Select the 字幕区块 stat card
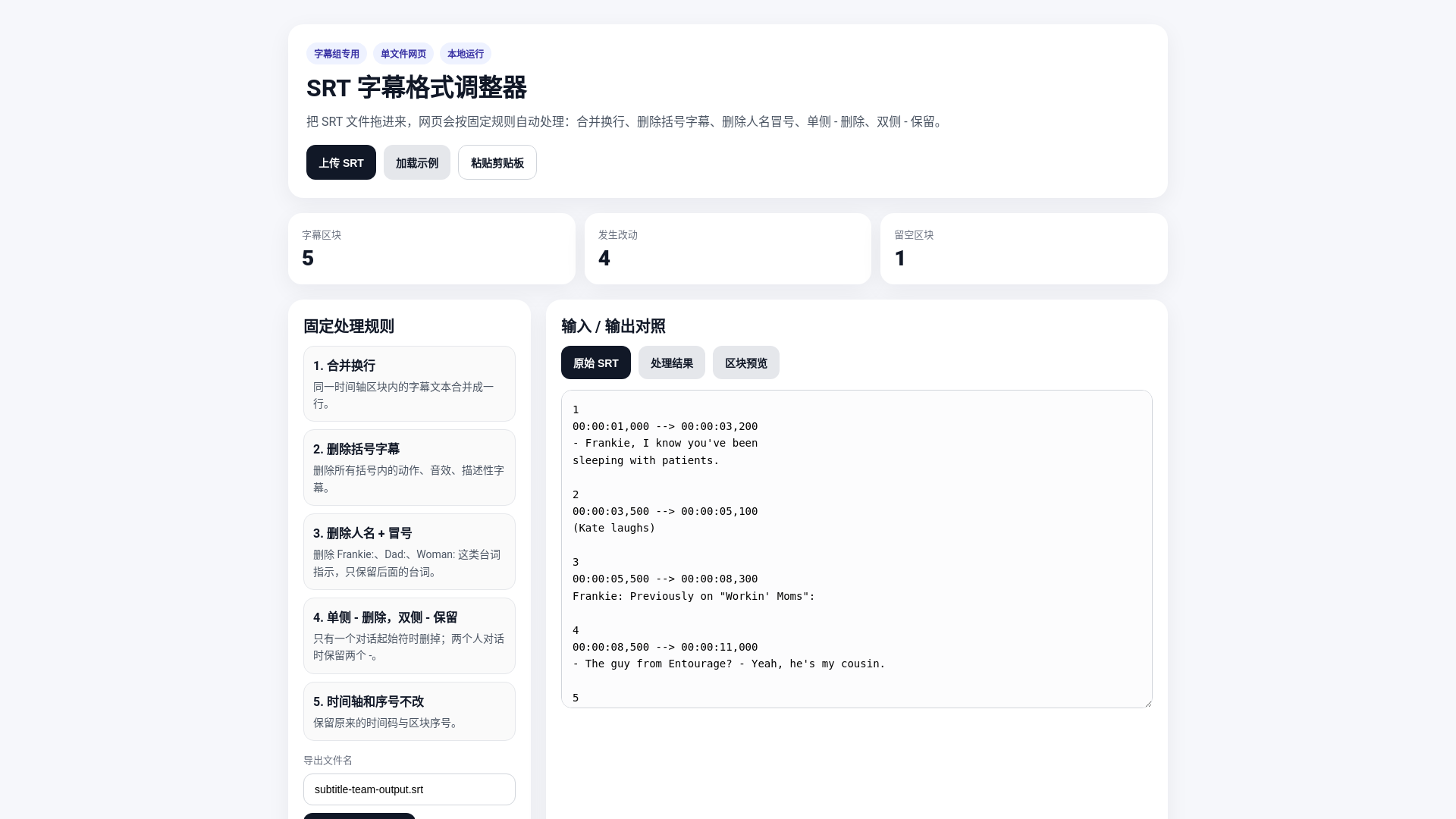 point(431,249)
